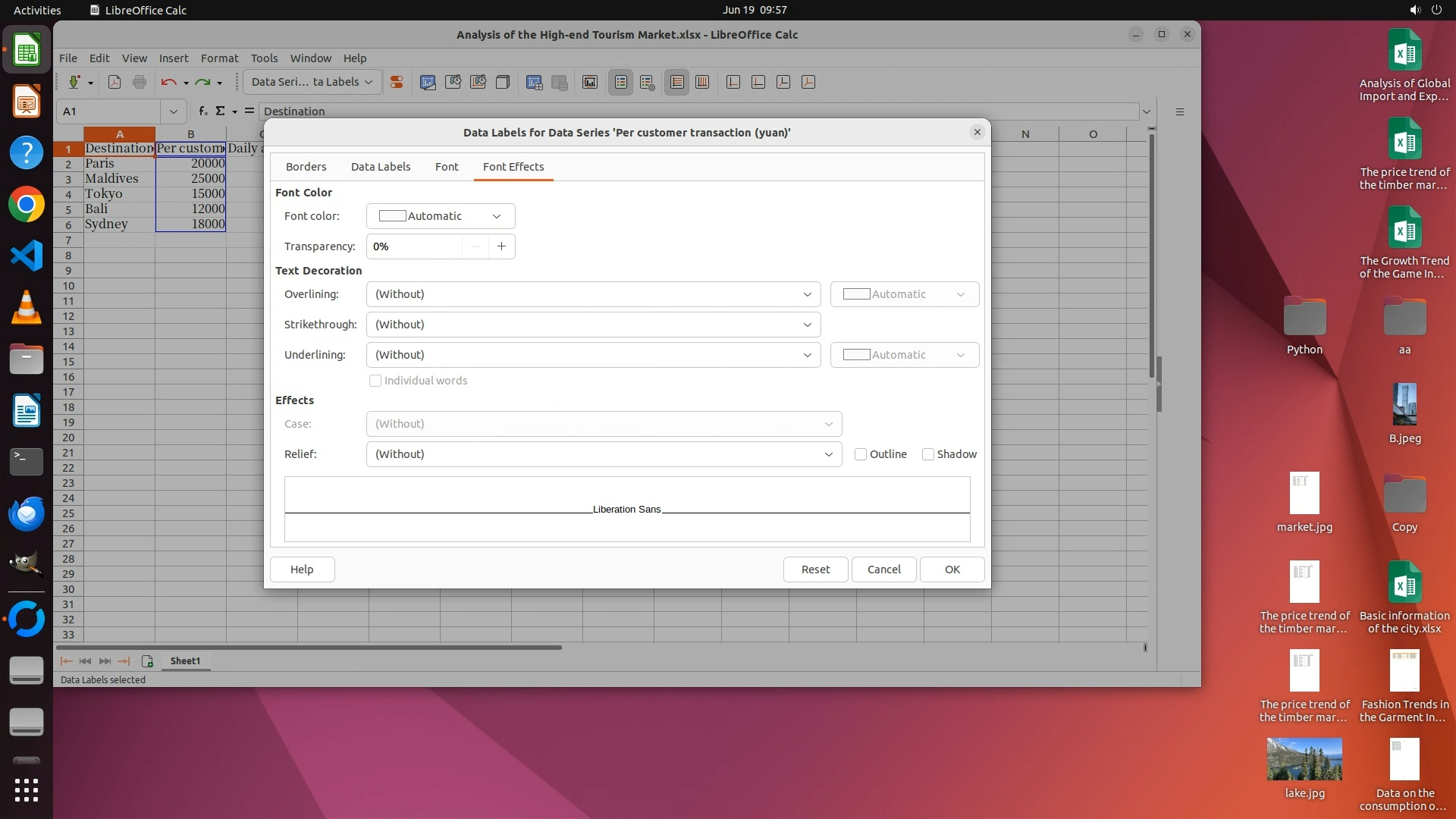Screen dimensions: 1456x819
Task: Click the Undo arrow icon
Action: coord(168,82)
